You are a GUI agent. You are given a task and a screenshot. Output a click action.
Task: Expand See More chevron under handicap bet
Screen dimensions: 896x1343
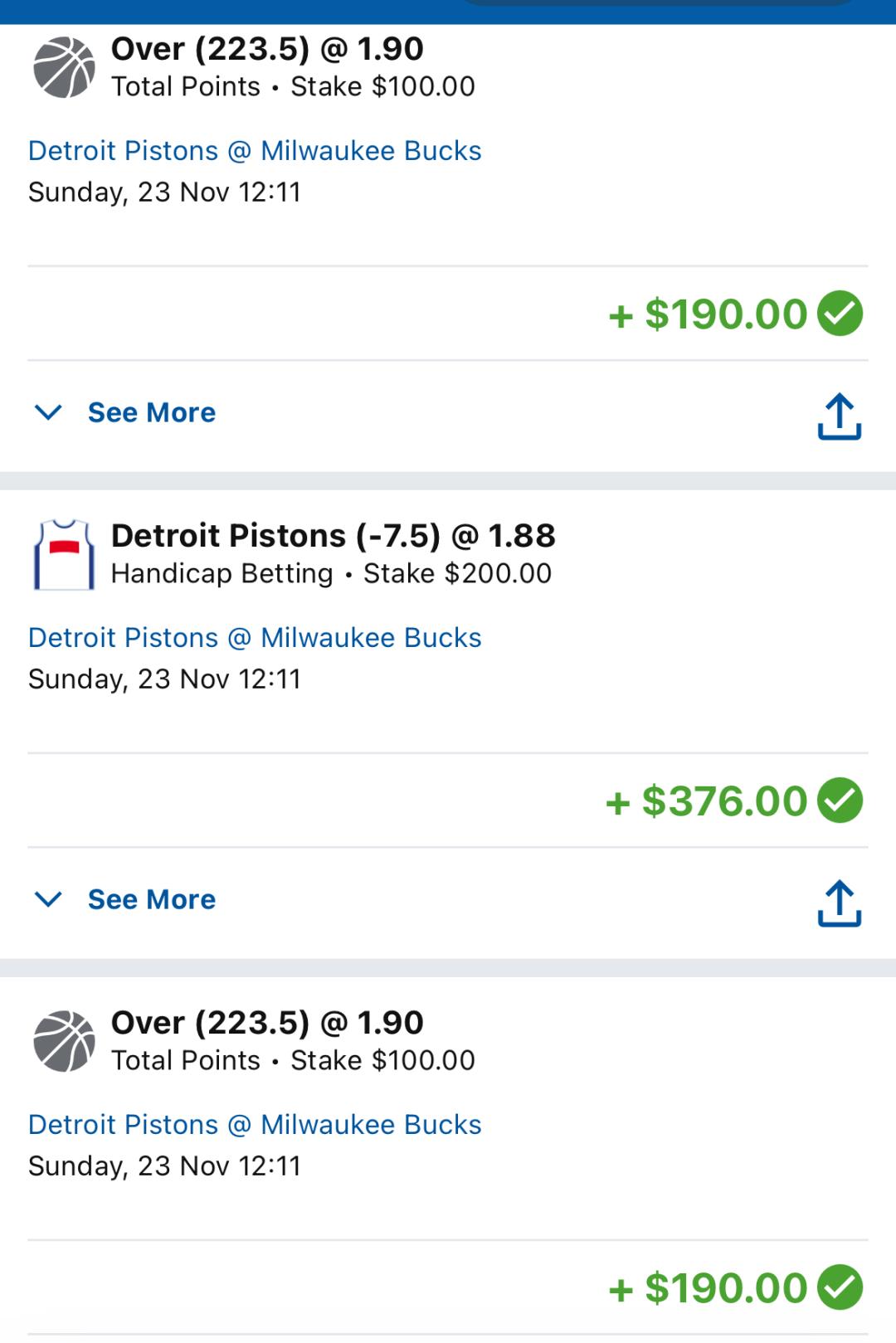point(49,899)
